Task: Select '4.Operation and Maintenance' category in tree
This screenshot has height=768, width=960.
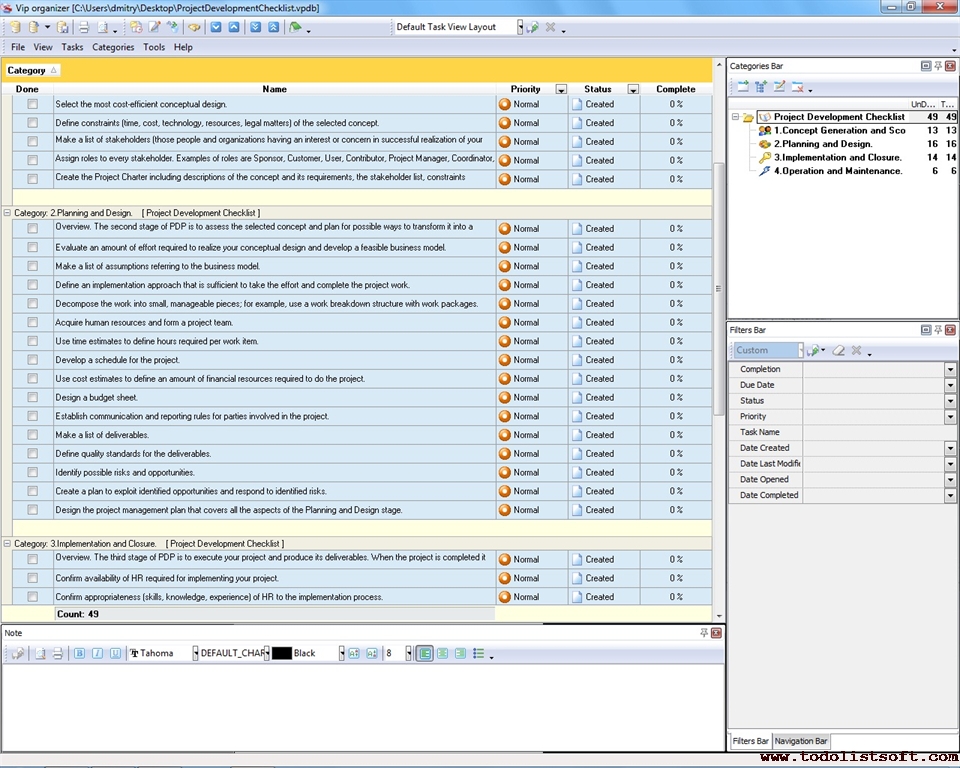Action: pyautogui.click(x=839, y=171)
